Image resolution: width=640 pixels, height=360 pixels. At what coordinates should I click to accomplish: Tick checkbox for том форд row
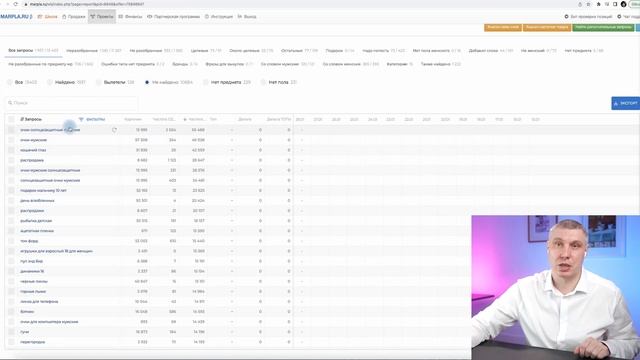pyautogui.click(x=11, y=241)
